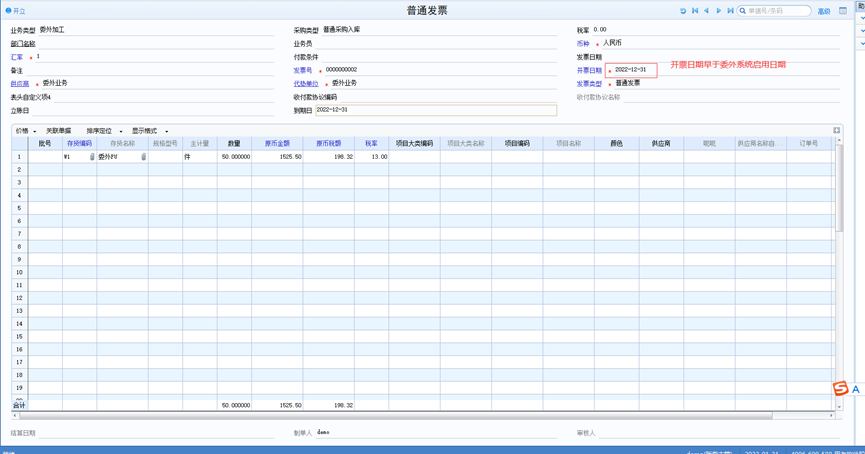The width and height of the screenshot is (865, 454).
Task: Click the tax rate cell 13.00 in row 1
Action: click(371, 157)
